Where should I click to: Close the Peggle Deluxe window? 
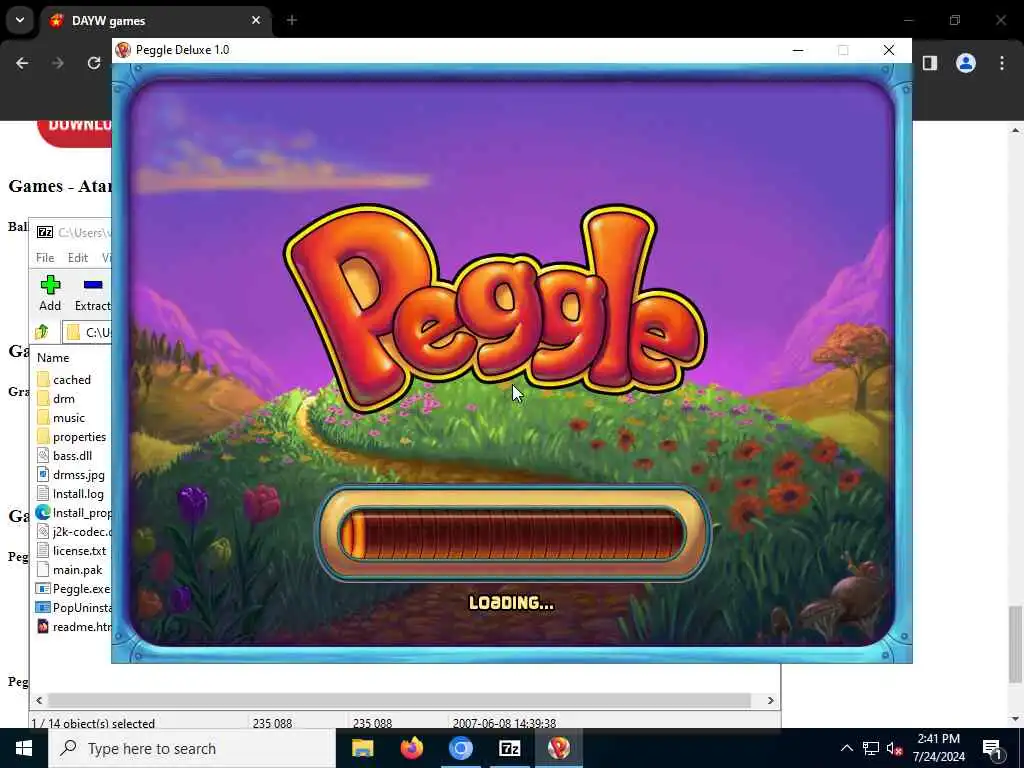(889, 50)
